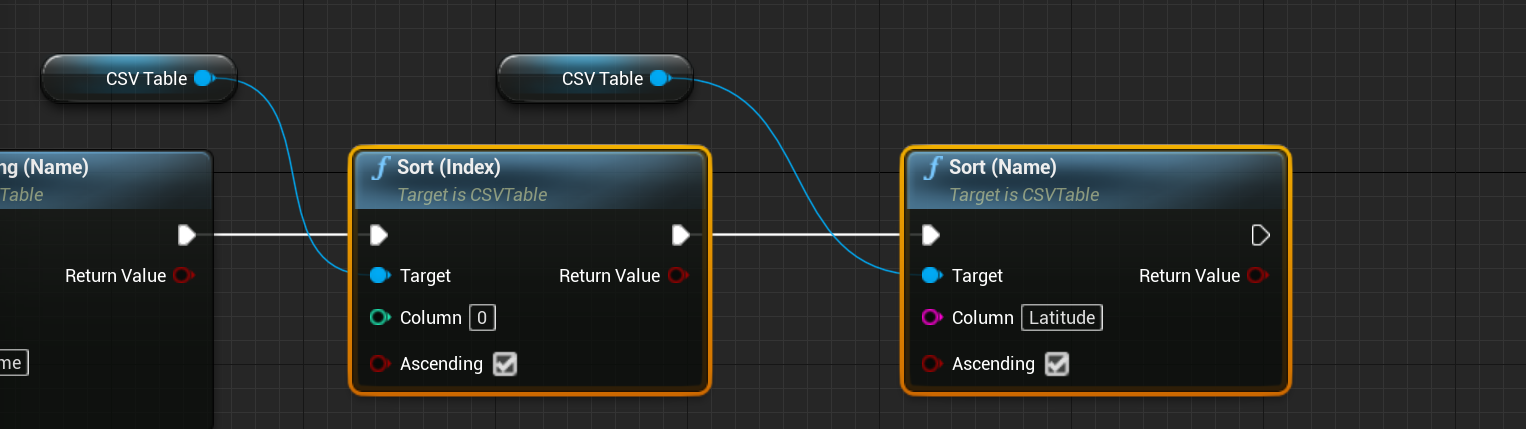Click the Column field containing Latitude
The height and width of the screenshot is (429, 1526).
(x=1061, y=318)
